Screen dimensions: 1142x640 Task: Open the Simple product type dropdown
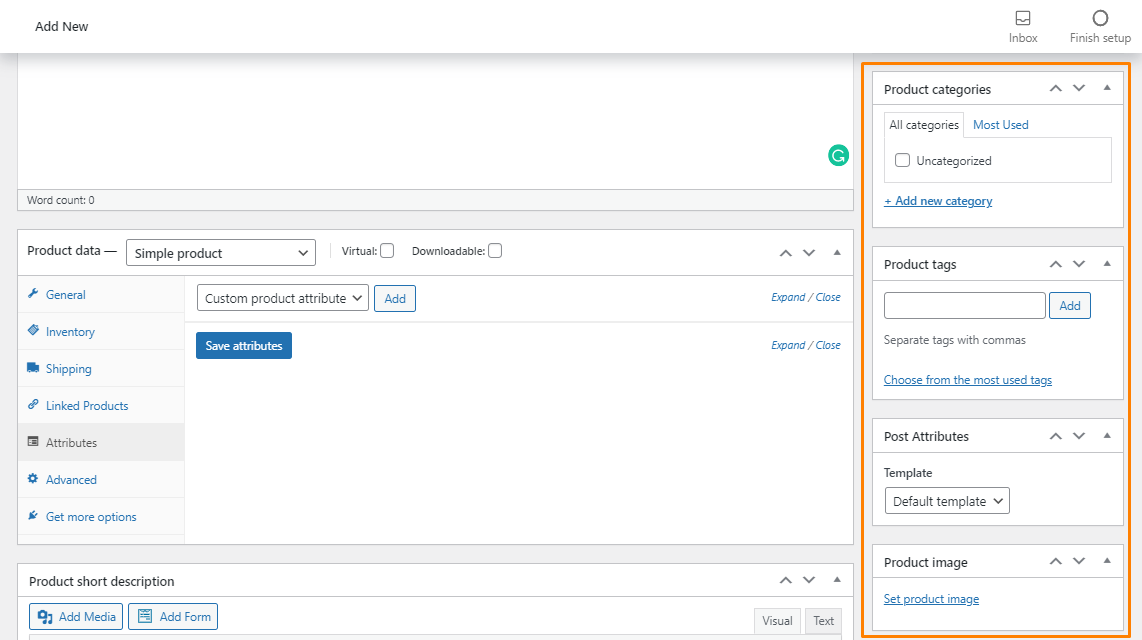[x=221, y=253]
